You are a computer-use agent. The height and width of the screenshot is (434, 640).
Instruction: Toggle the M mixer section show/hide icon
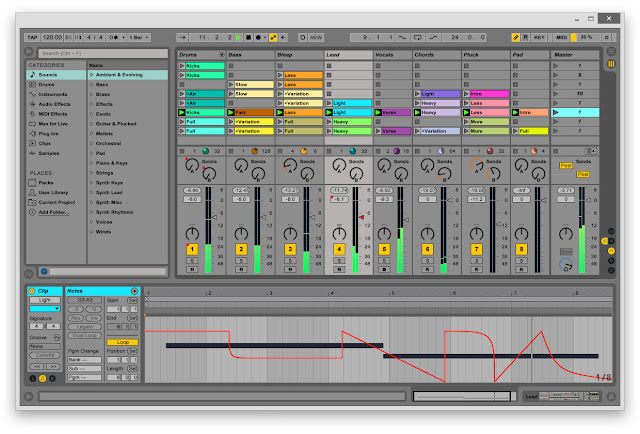[x=611, y=251]
